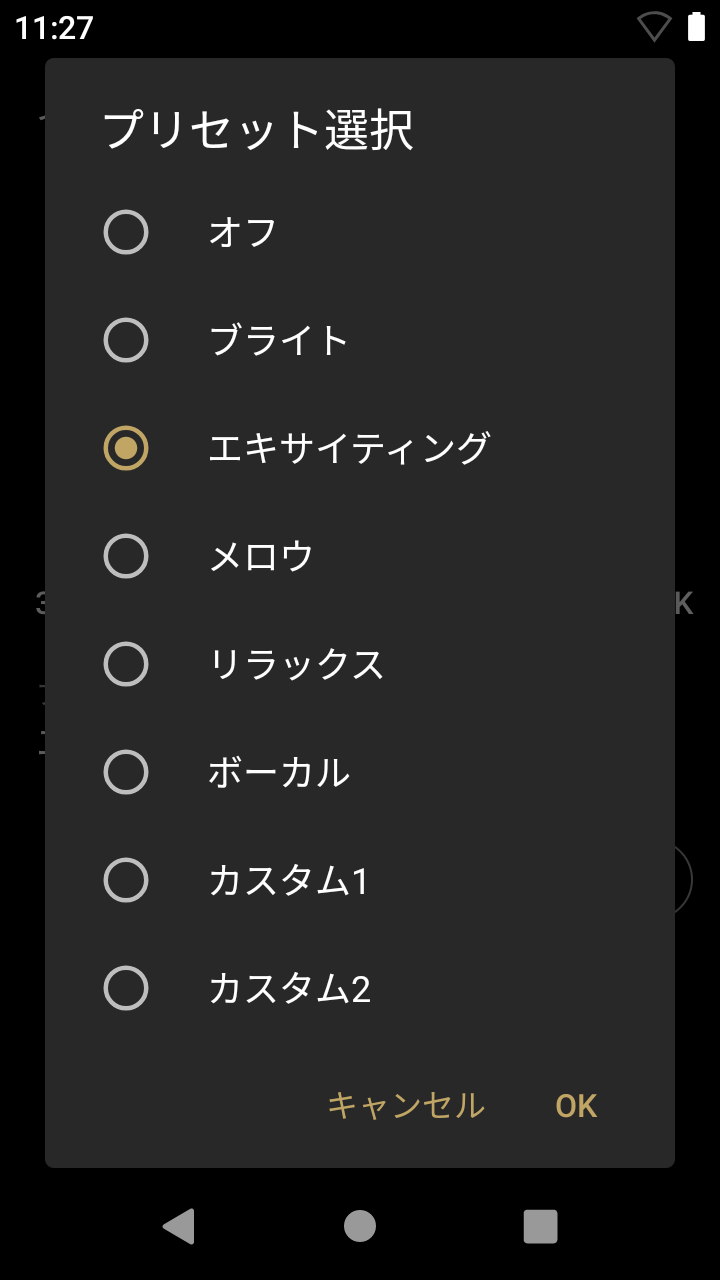Open recent apps via the square icon
Screen dimensions: 720x1280
[540, 1226]
